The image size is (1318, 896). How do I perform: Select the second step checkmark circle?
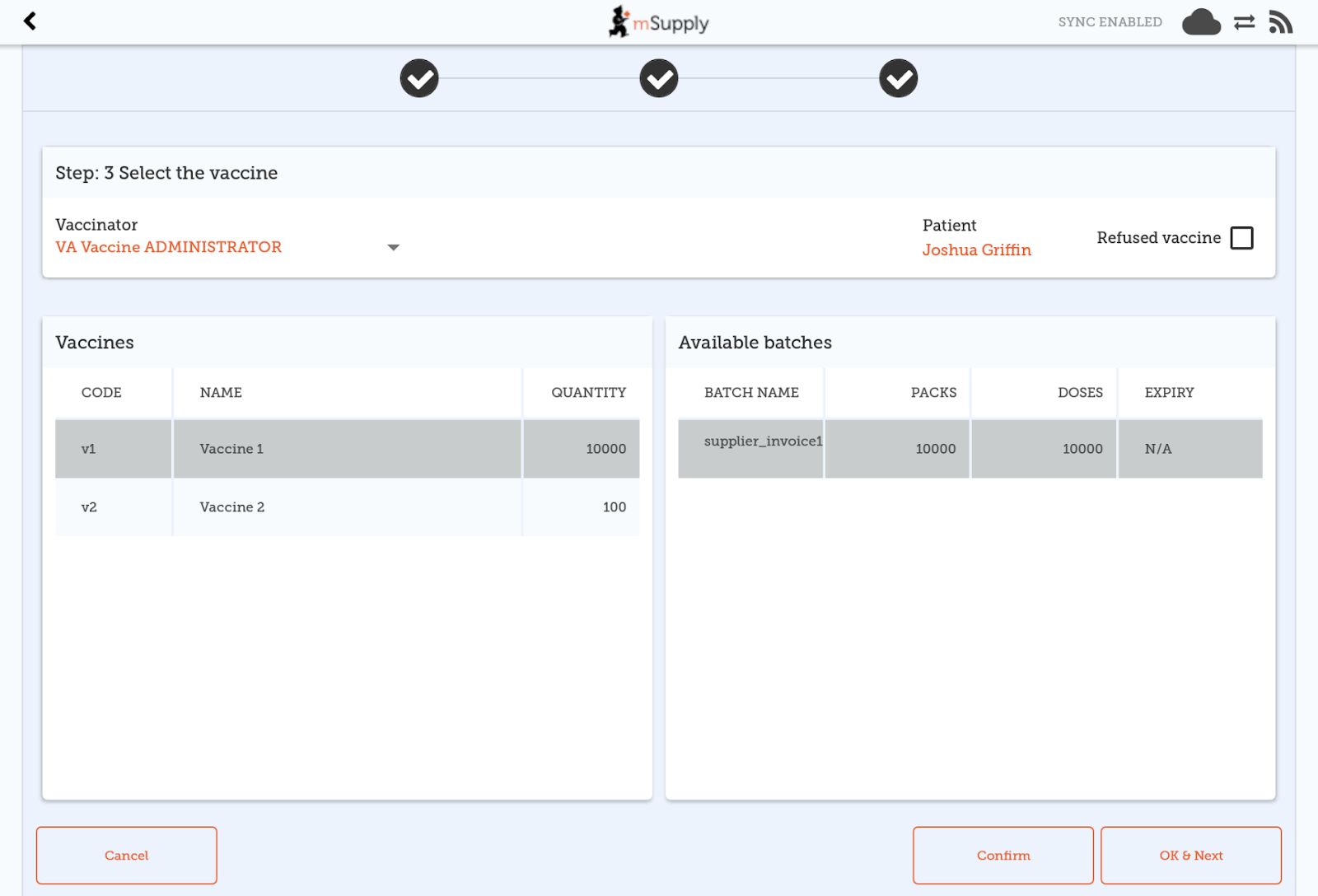[659, 79]
